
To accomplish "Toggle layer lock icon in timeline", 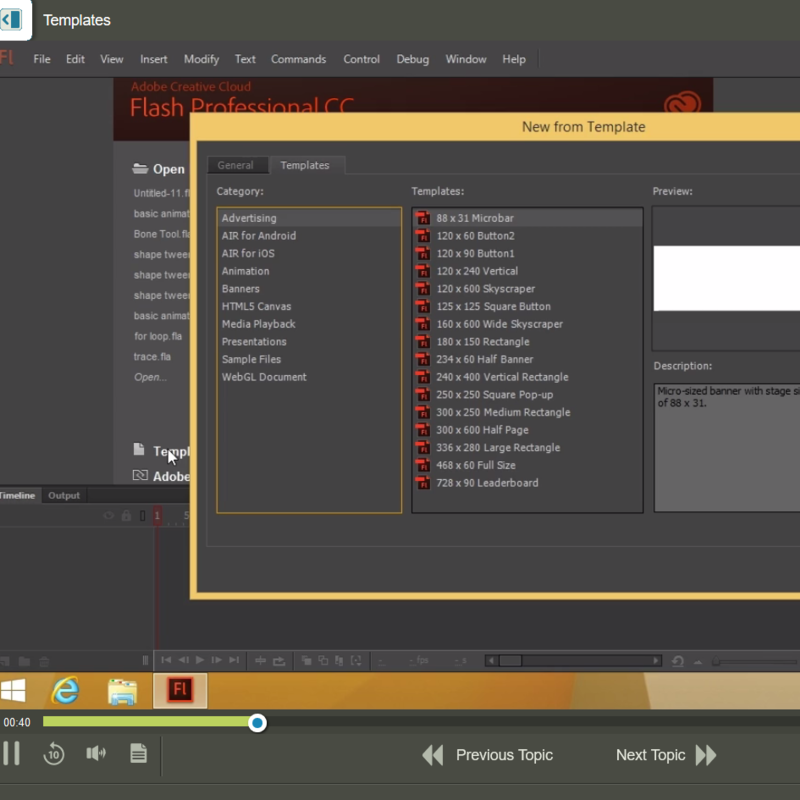I will pos(126,515).
